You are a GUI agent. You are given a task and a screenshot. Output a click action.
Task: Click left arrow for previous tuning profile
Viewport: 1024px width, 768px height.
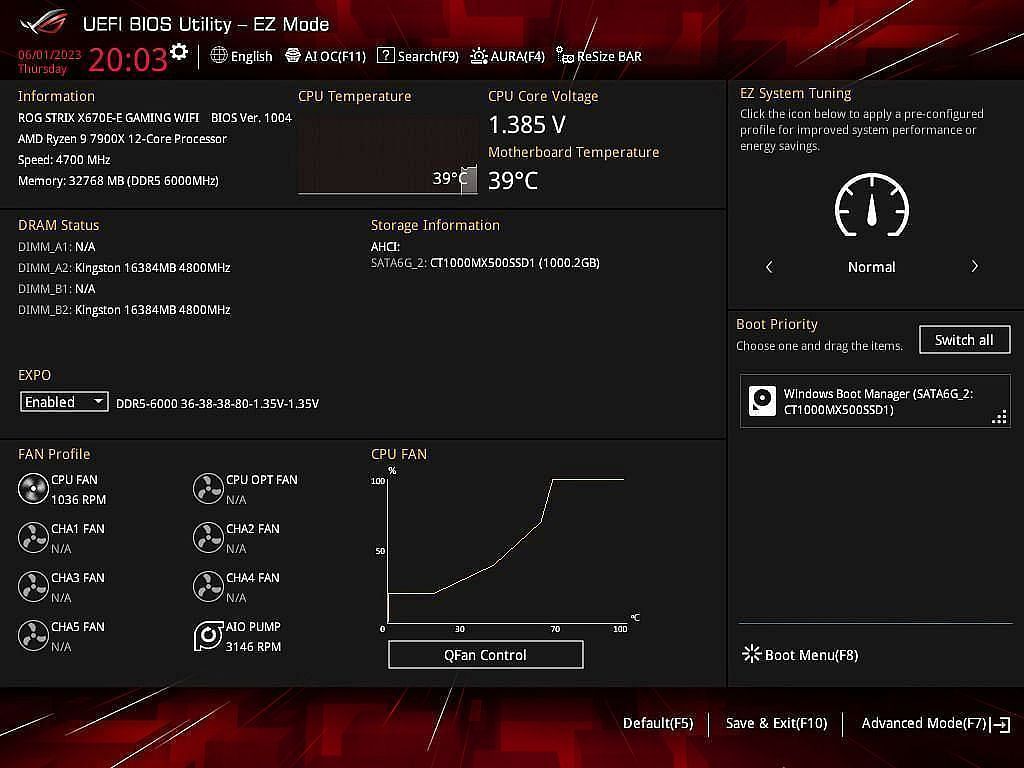point(769,266)
